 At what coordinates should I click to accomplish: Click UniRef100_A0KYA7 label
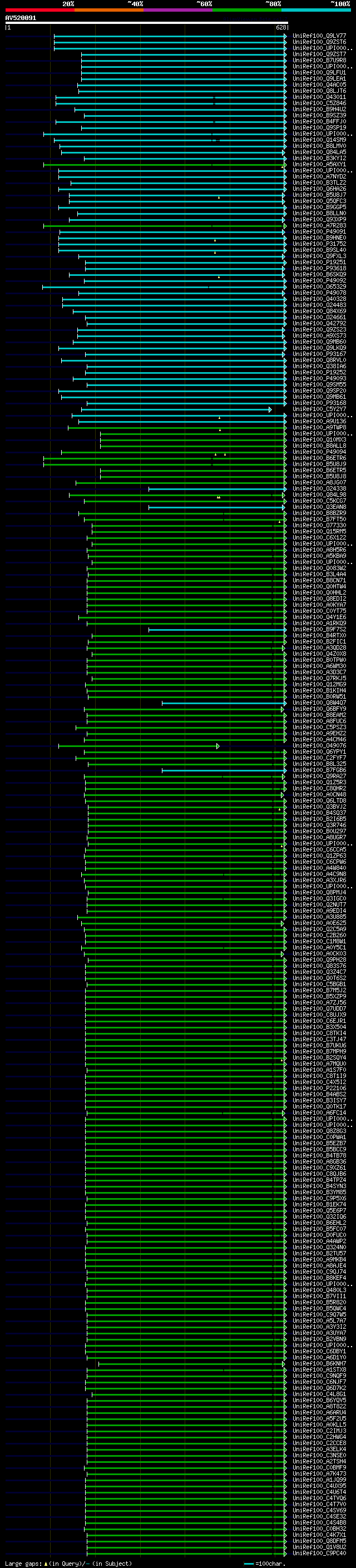point(319,605)
